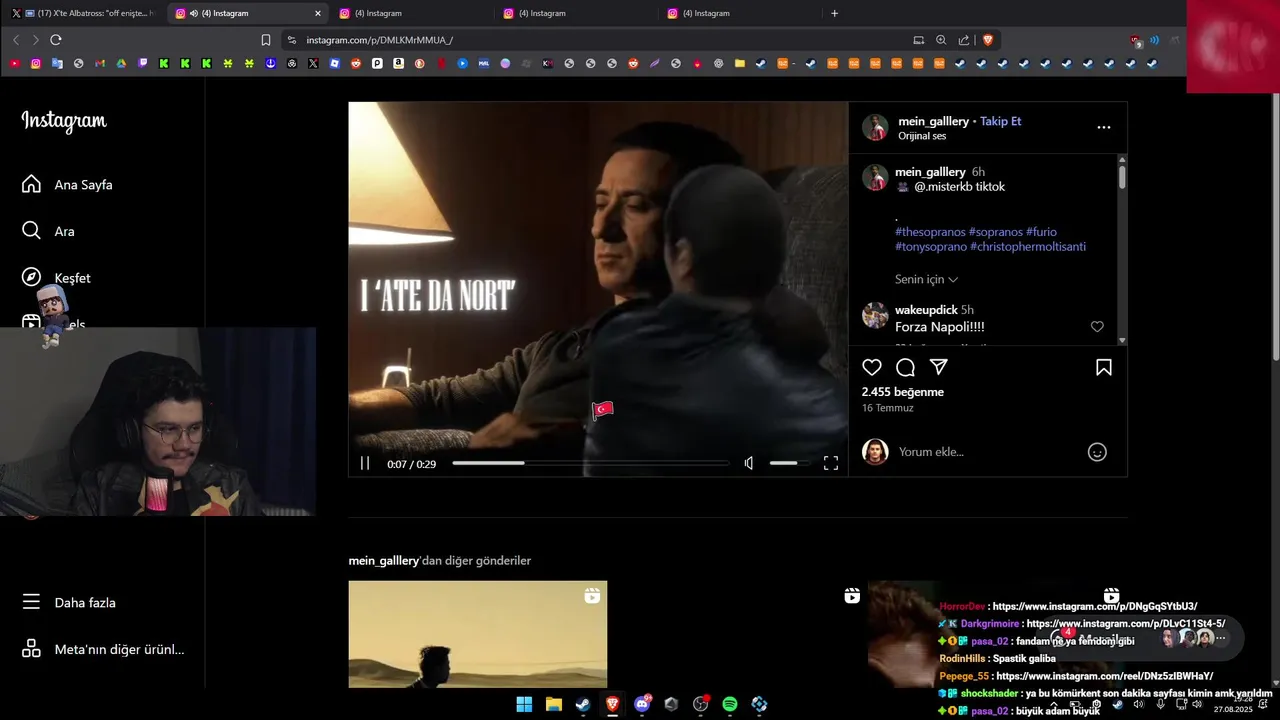Open the Google Drive bookmark icon
Screen dimensions: 1280x720
(x=121, y=63)
